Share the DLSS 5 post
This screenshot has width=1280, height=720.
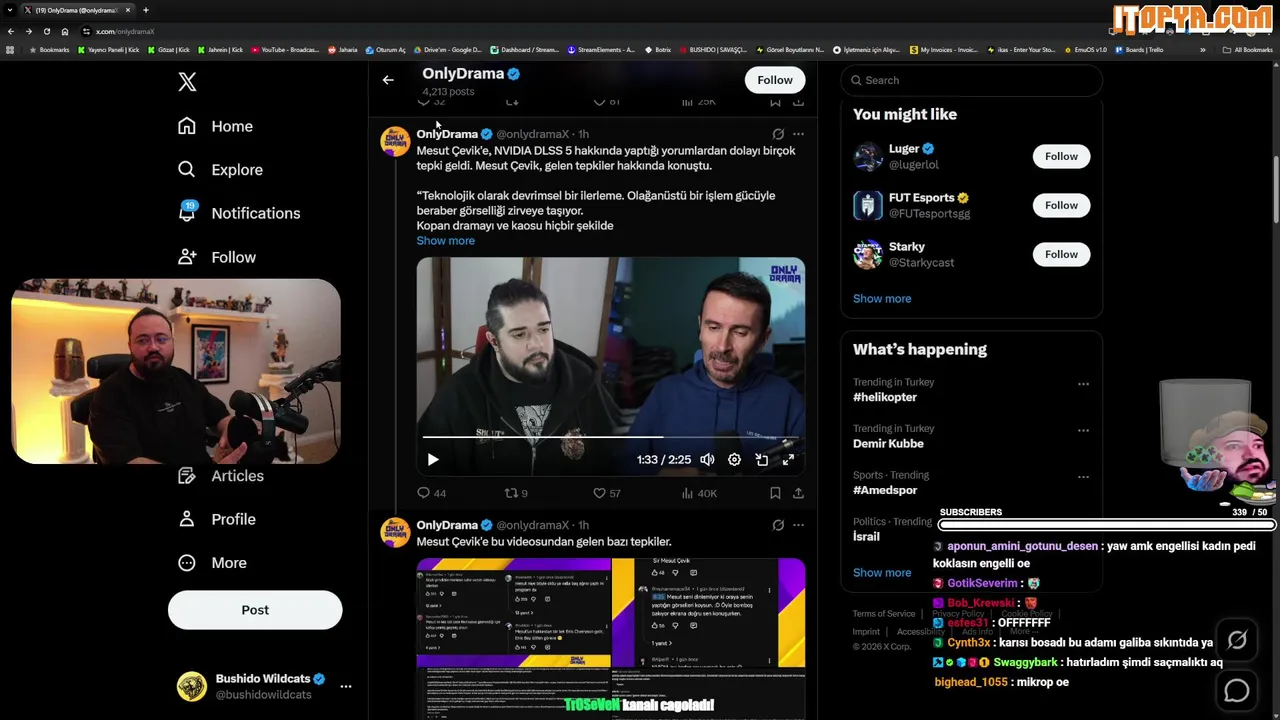click(798, 493)
